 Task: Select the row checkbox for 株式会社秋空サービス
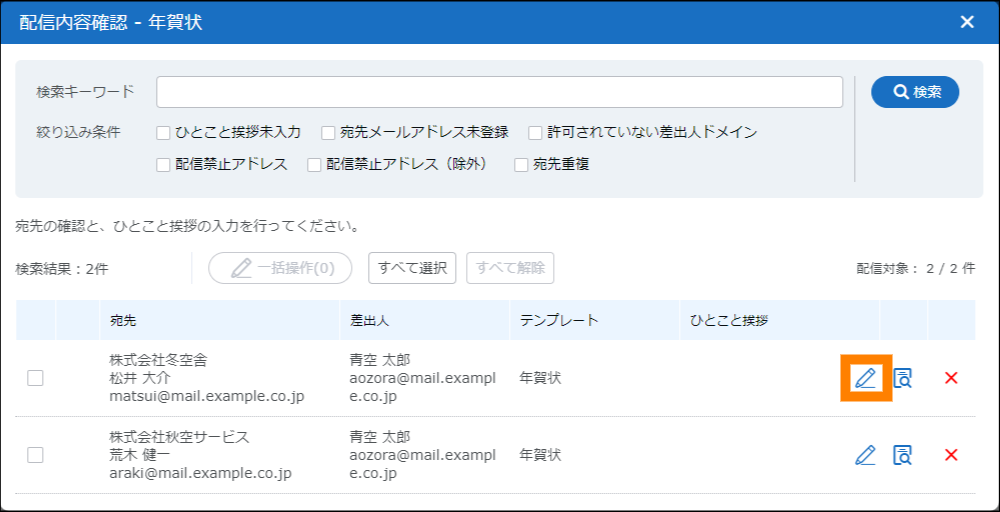coord(35,455)
